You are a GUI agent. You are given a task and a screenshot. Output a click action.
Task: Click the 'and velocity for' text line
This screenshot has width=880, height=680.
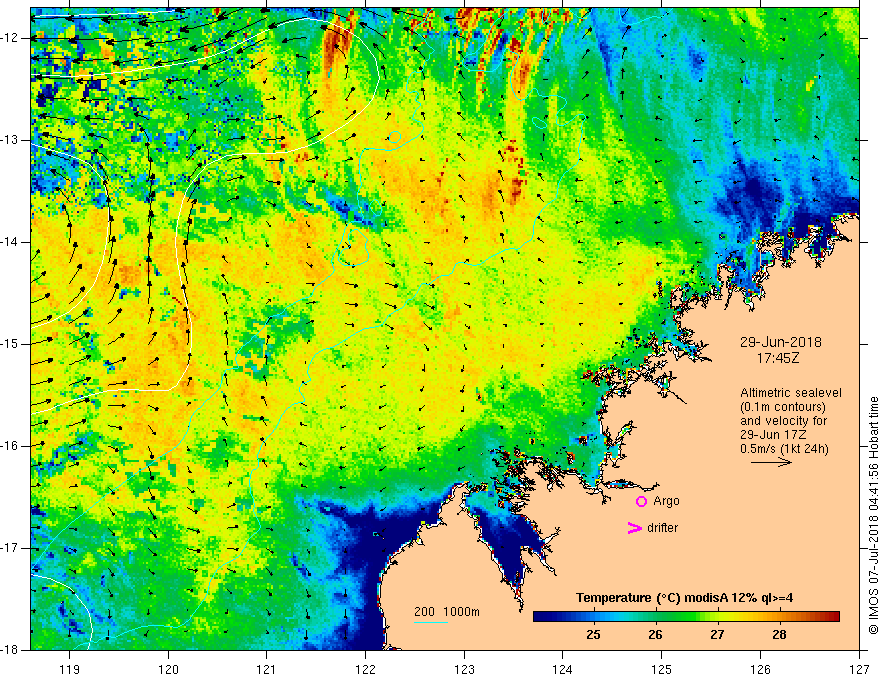click(783, 421)
